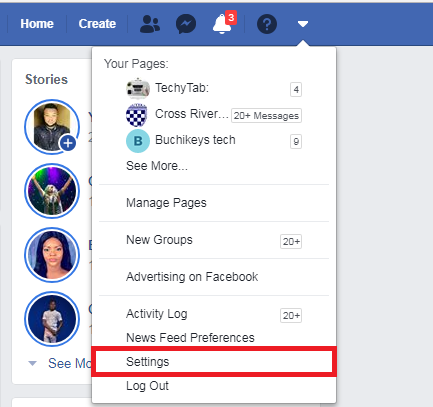
Task: Click the Buchikeys tech B avatar
Action: (138, 141)
